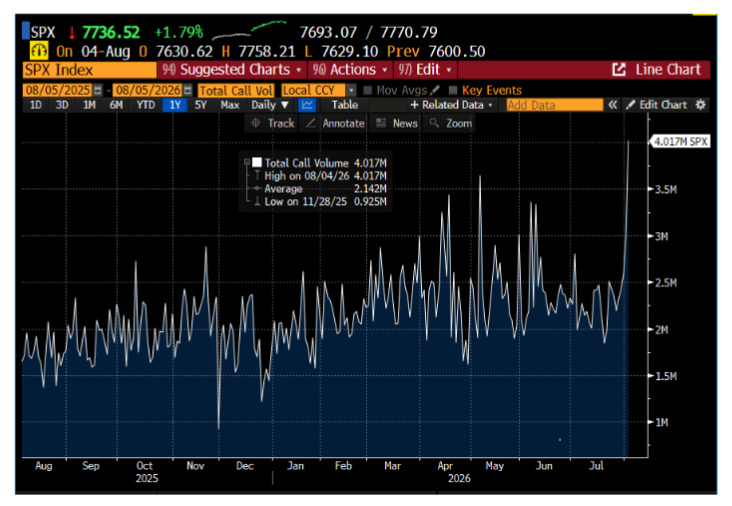Open the end date calendar picker icon
Viewport: 732px width, 506px height.
(188, 90)
